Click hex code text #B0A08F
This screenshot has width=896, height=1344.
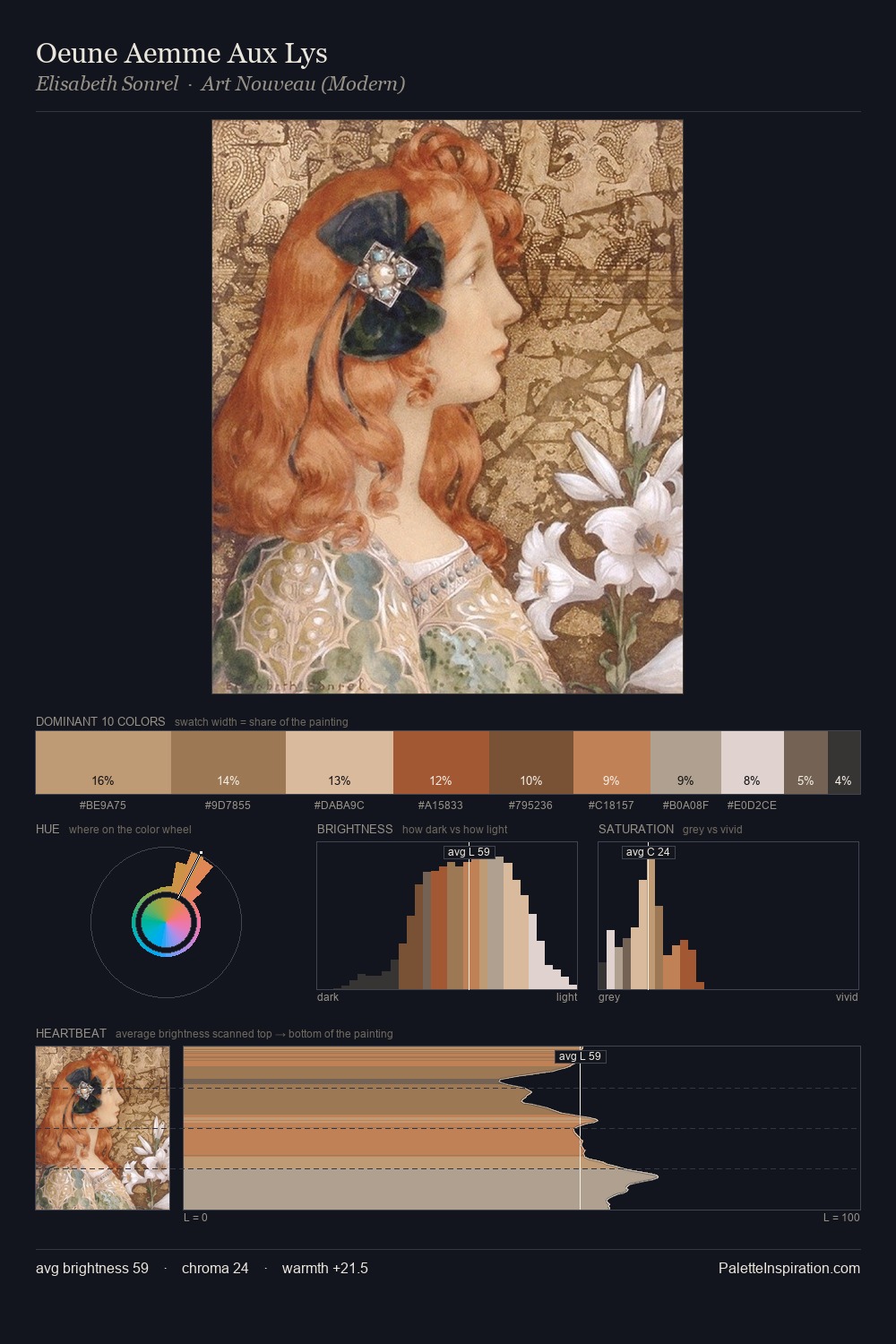pyautogui.click(x=685, y=806)
